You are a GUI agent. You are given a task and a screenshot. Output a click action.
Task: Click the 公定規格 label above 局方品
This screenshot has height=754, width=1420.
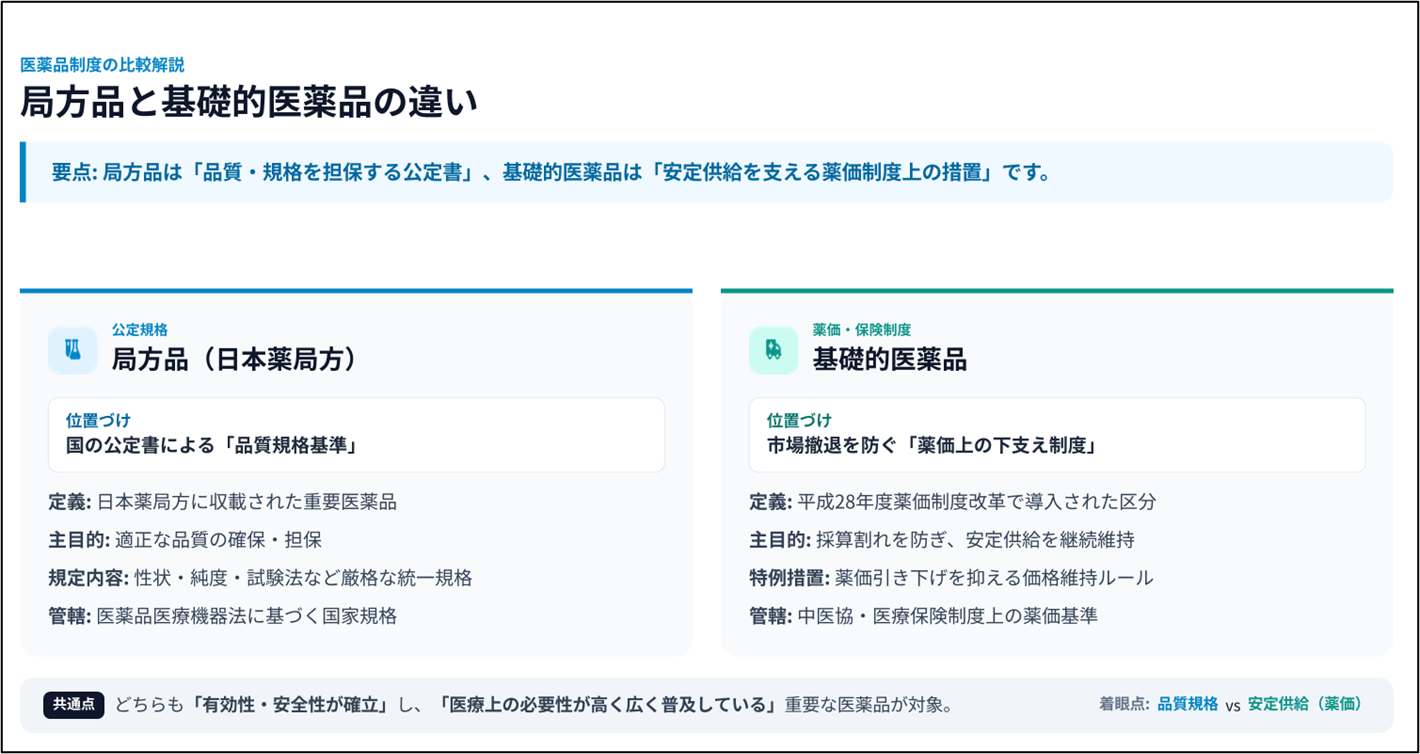pos(139,330)
